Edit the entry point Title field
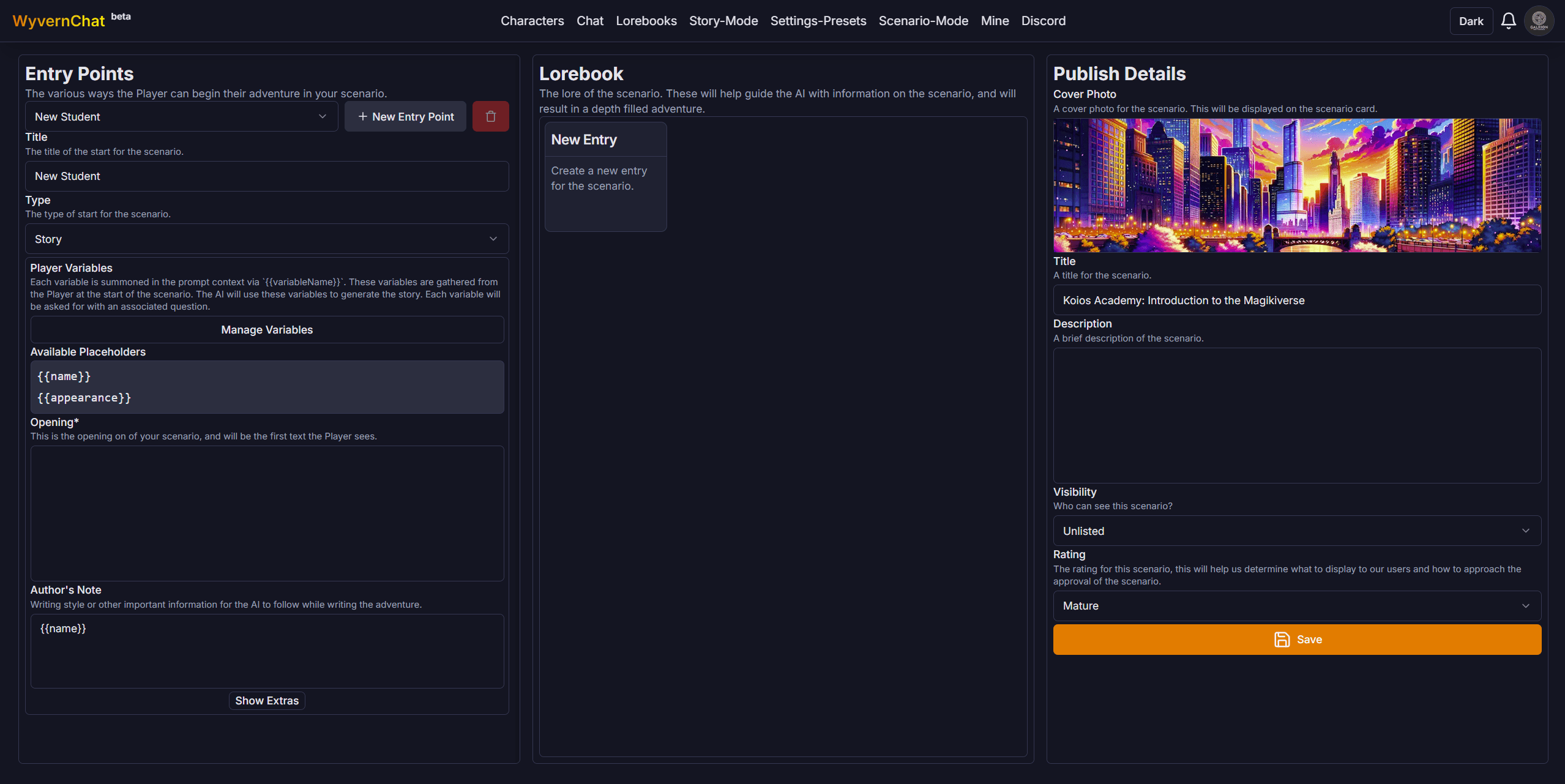Viewport: 1565px width, 784px height. pos(267,176)
